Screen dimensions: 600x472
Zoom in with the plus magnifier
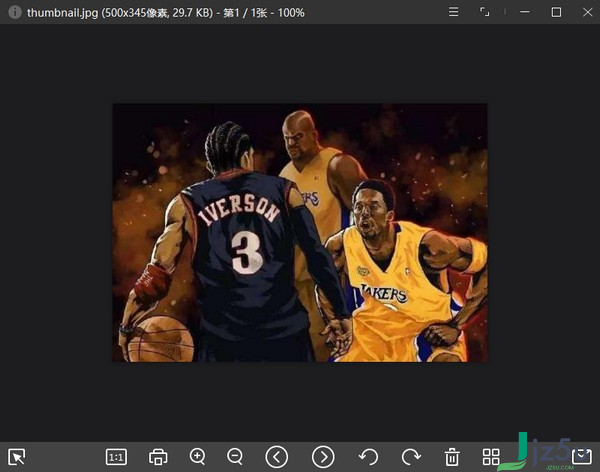198,457
